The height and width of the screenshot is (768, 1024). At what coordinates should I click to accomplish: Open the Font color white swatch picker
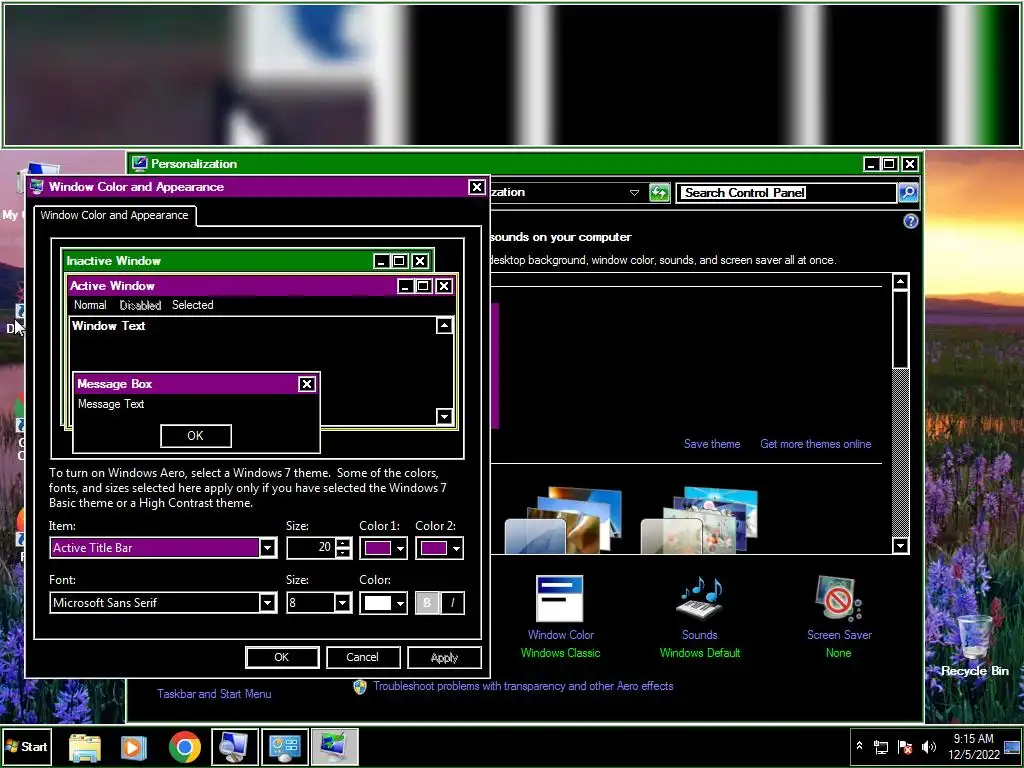[383, 602]
